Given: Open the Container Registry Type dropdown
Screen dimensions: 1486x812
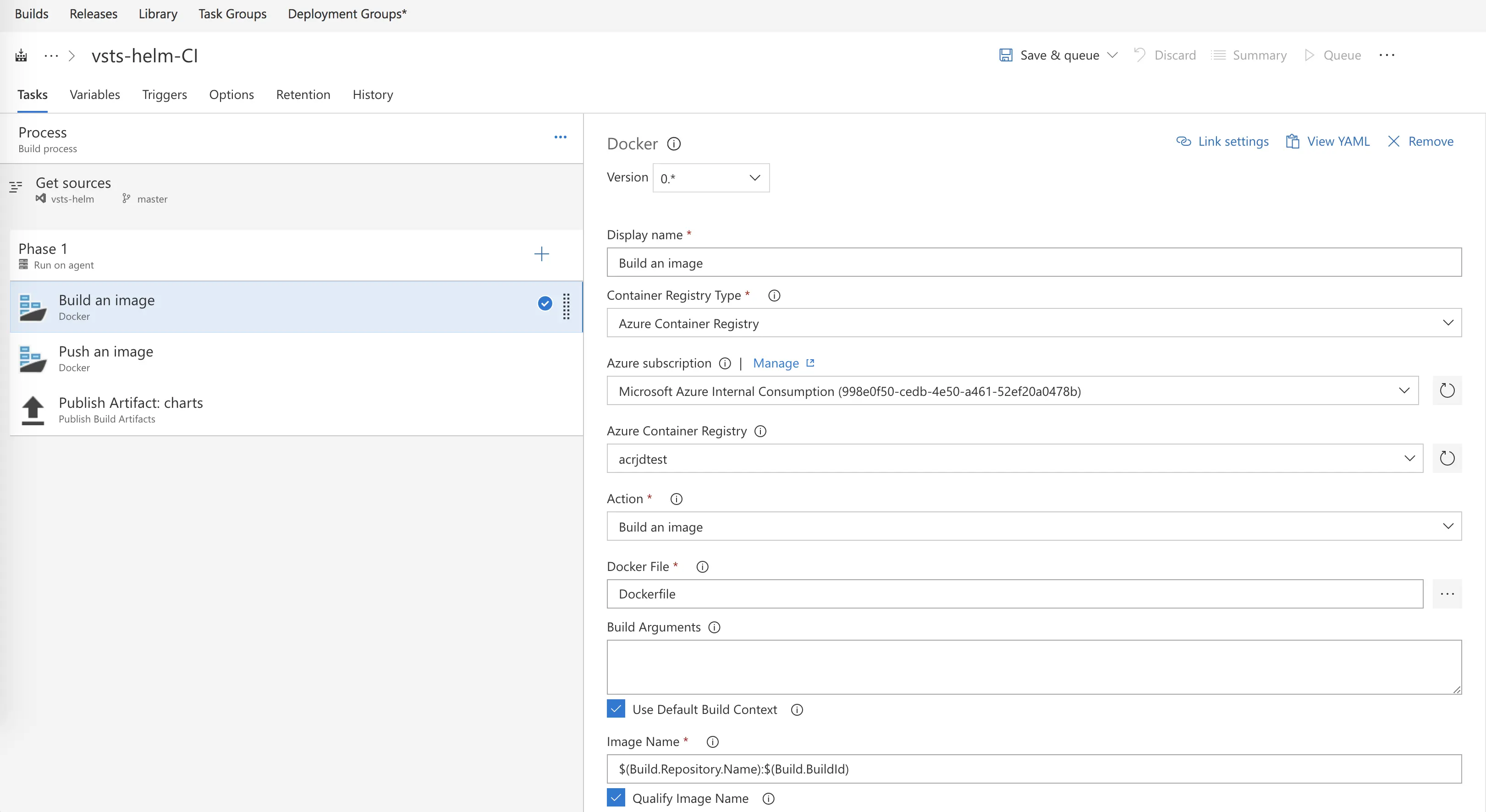Looking at the screenshot, I should pyautogui.click(x=1034, y=323).
